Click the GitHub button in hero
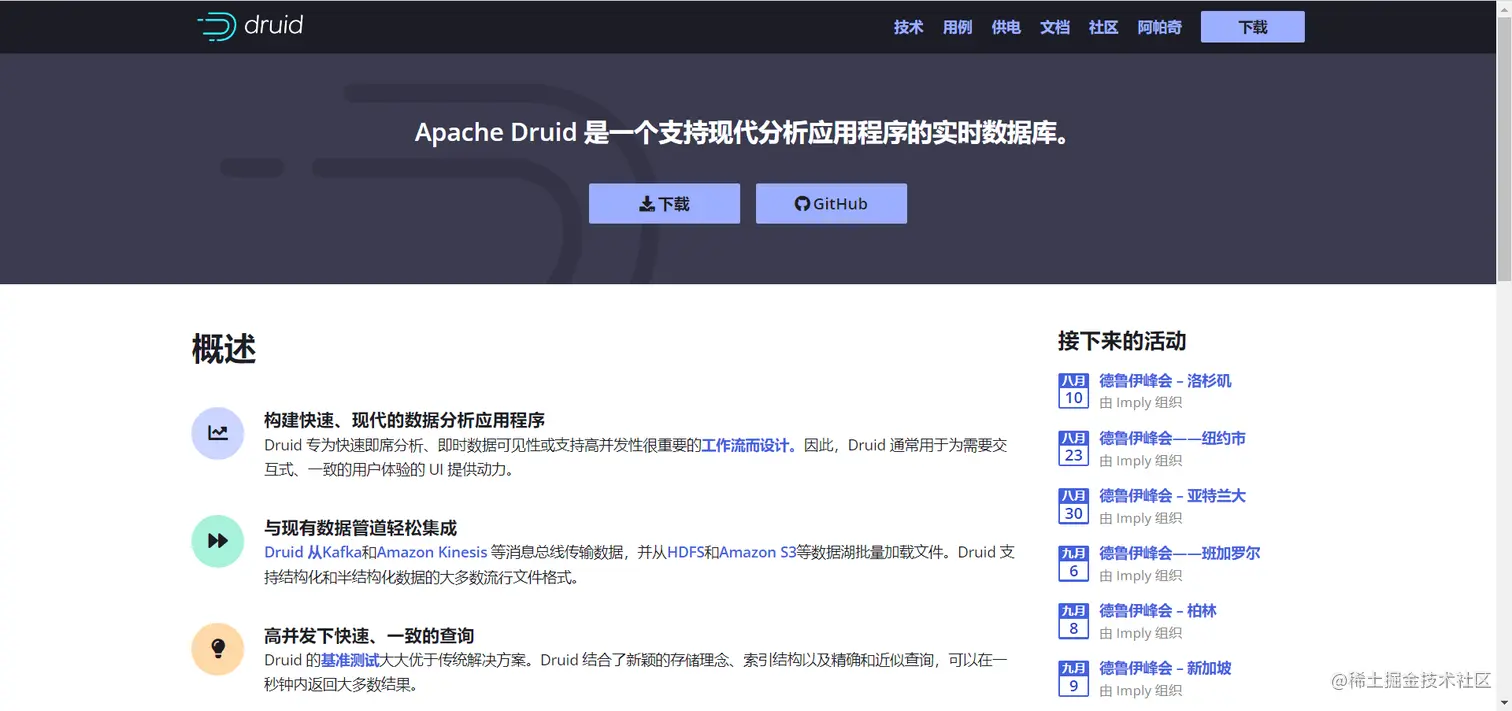 coord(831,203)
